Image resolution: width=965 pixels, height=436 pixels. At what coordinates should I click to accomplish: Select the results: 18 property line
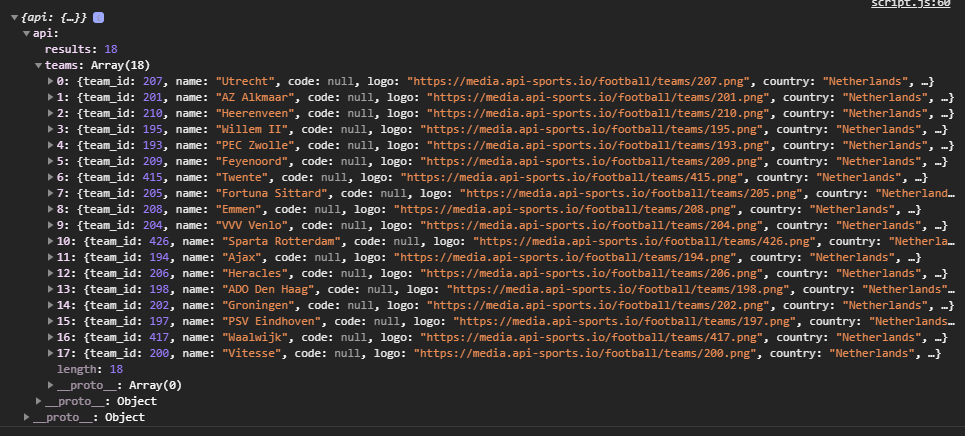(x=81, y=49)
